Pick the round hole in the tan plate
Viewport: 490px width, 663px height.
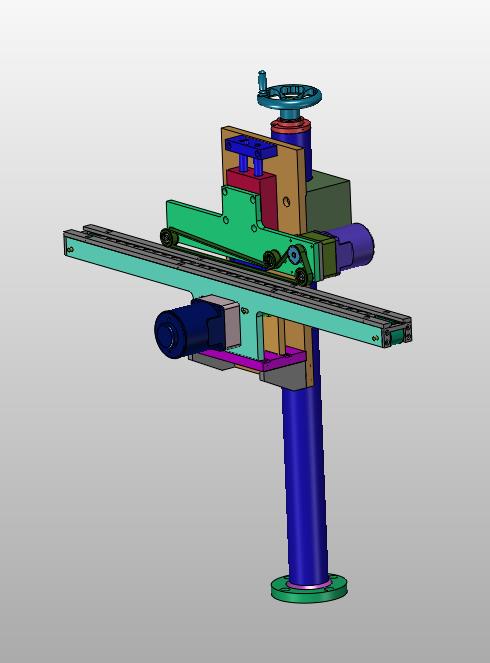click(x=287, y=202)
